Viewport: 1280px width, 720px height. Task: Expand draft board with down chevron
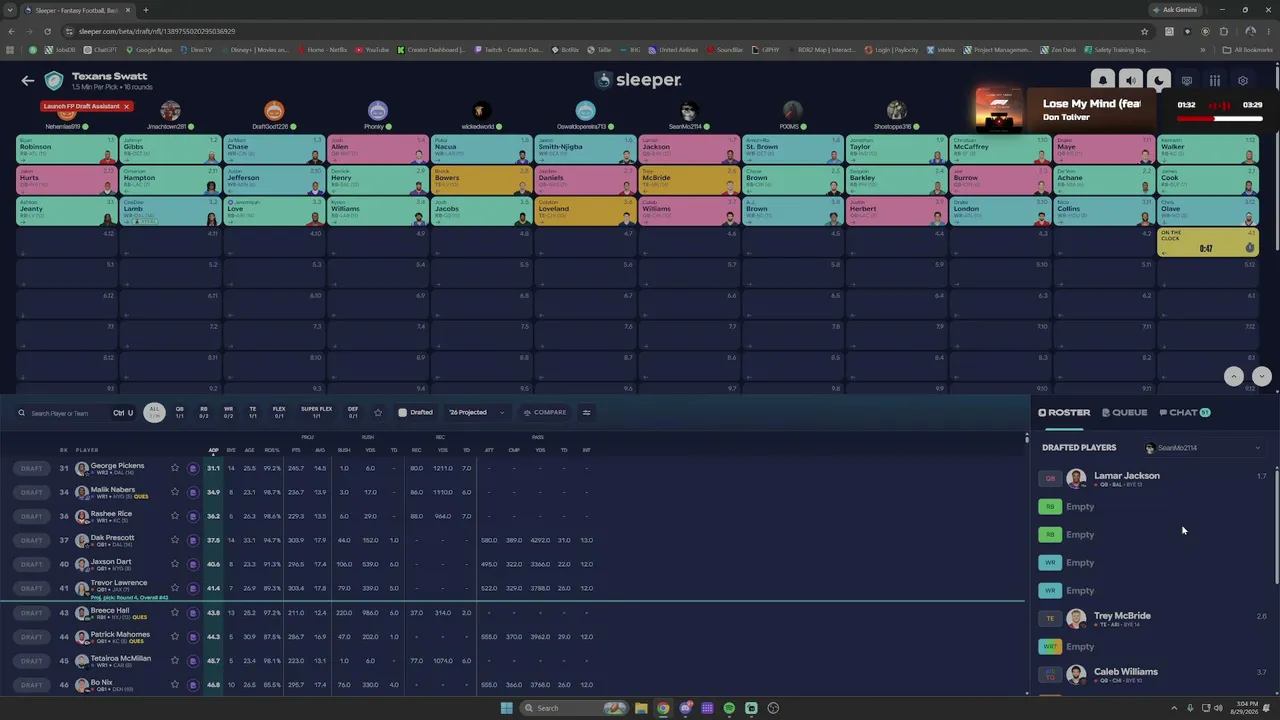point(1262,376)
